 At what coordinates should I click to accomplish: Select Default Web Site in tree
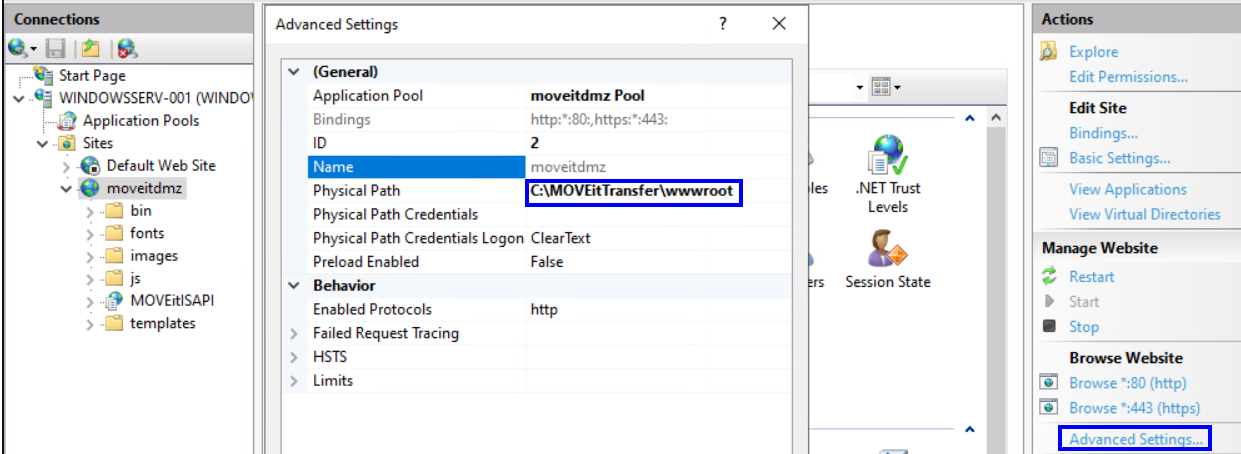point(160,165)
